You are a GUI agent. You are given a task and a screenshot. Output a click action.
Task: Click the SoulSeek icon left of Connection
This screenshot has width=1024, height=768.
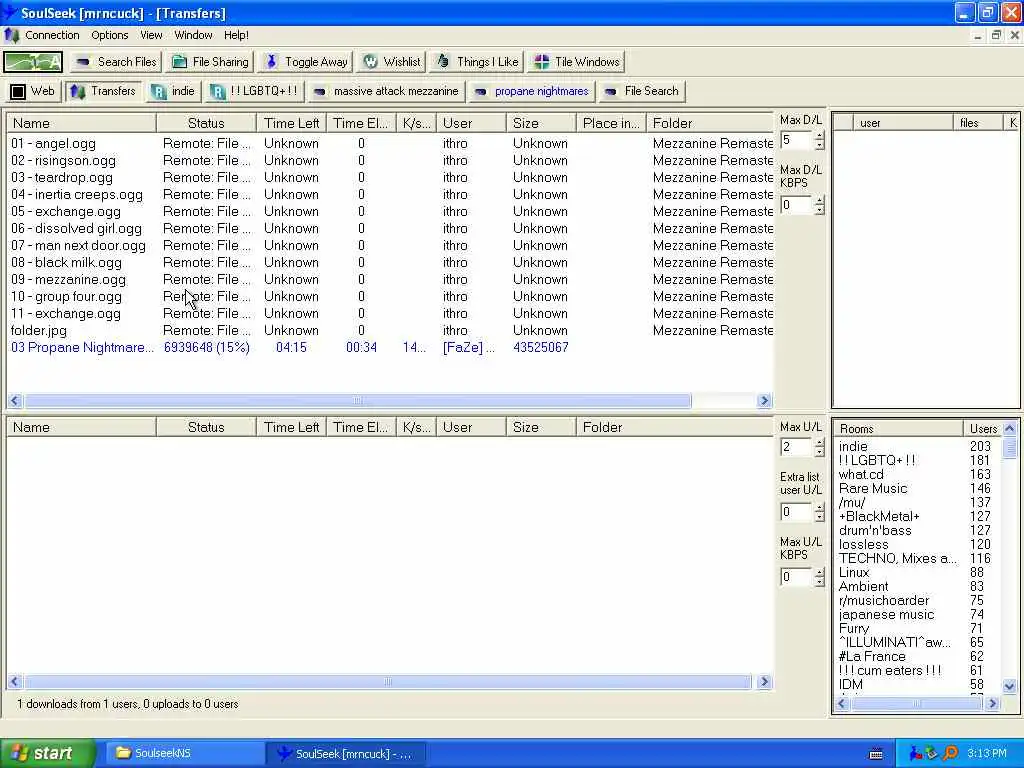coord(12,35)
